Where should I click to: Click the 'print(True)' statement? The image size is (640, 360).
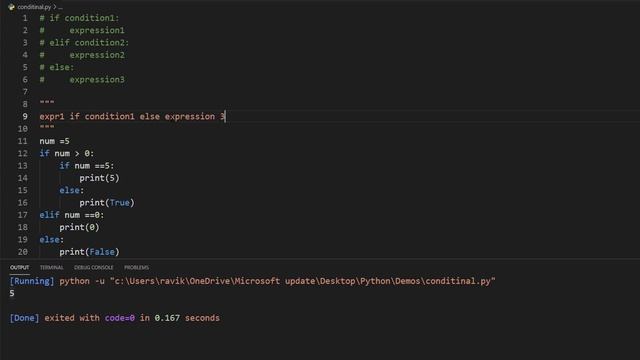pos(107,202)
